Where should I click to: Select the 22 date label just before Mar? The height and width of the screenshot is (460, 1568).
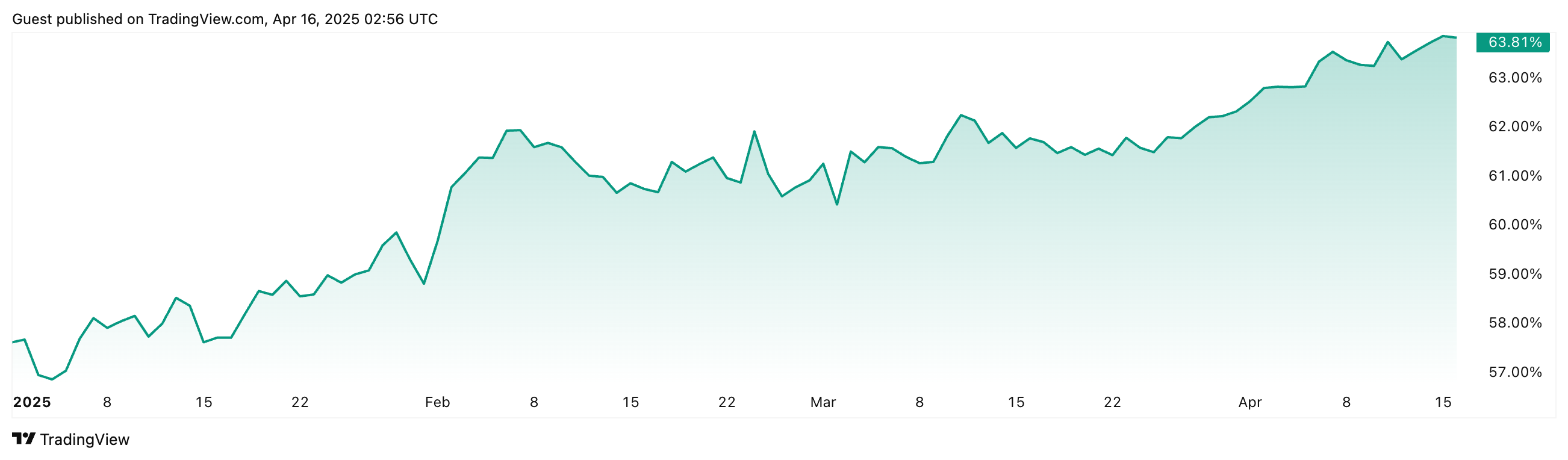(727, 402)
